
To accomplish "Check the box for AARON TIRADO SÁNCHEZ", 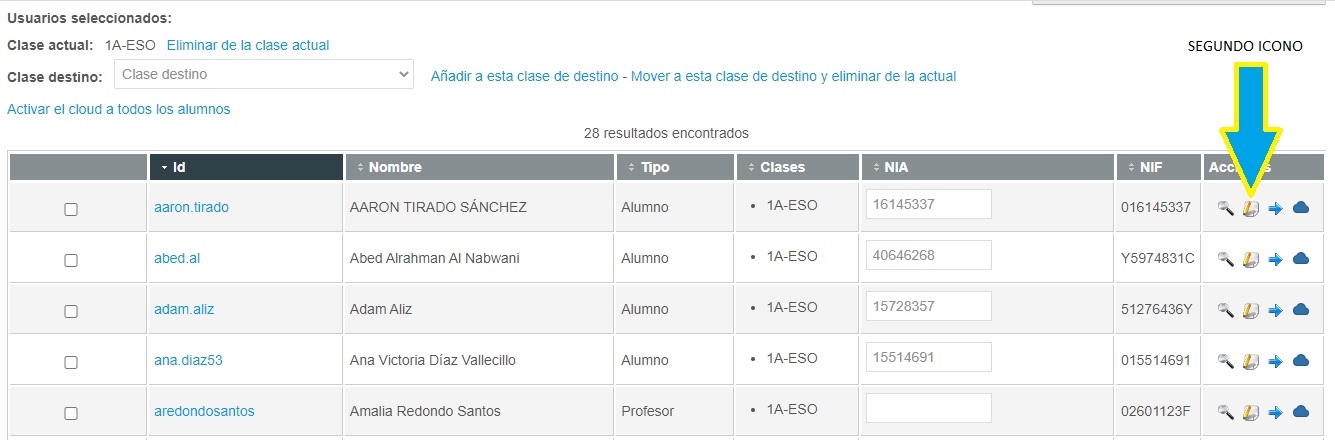I will point(71,209).
